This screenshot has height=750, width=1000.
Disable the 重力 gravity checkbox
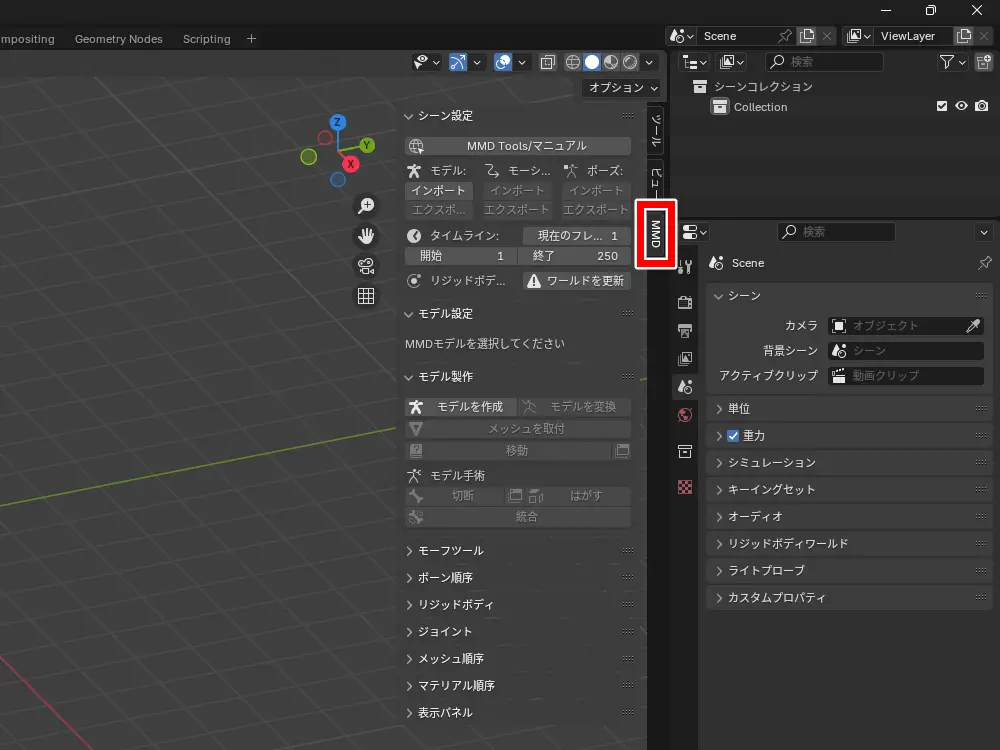[733, 436]
